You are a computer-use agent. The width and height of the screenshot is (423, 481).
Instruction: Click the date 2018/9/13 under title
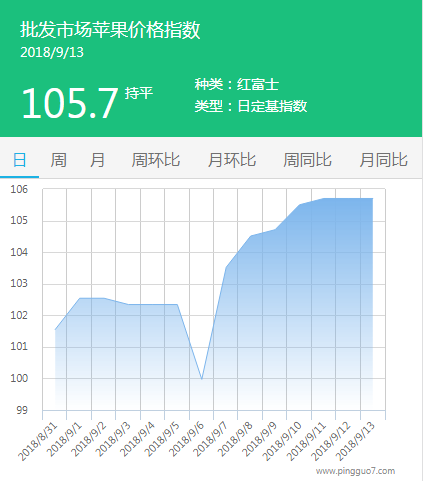coord(52,52)
